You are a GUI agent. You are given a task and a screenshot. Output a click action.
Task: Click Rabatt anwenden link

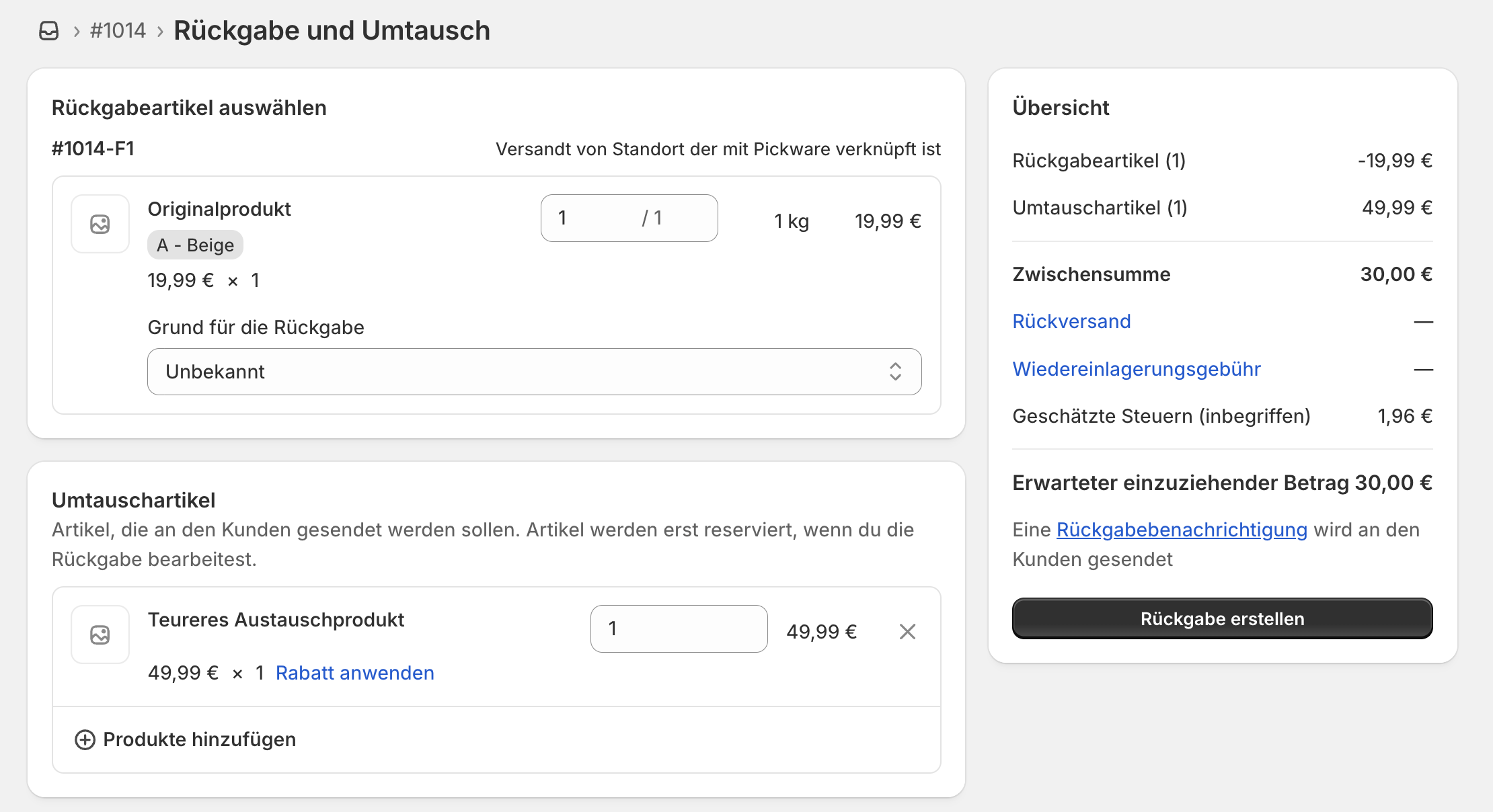click(354, 673)
